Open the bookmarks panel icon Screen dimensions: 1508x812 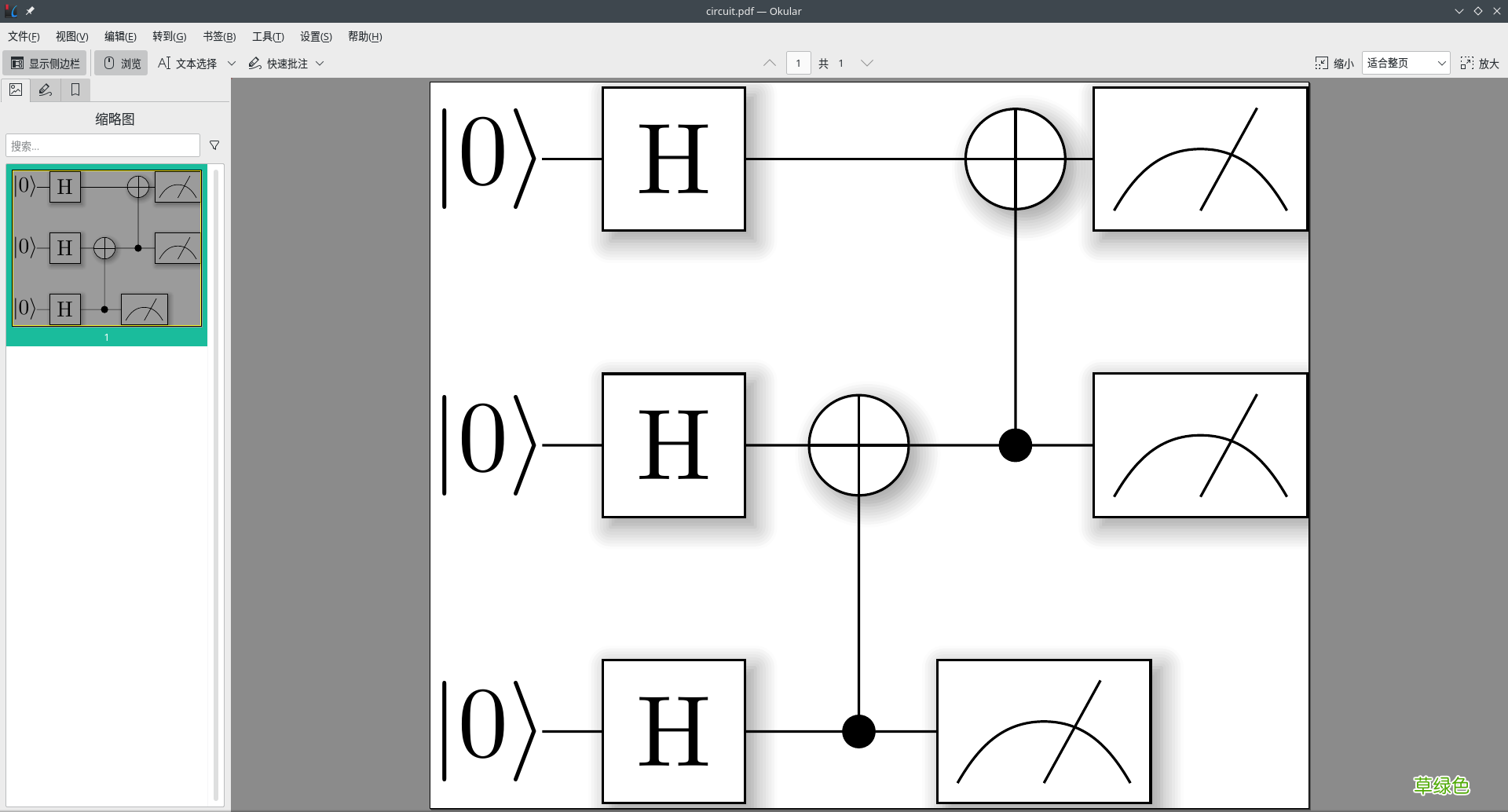pos(75,90)
